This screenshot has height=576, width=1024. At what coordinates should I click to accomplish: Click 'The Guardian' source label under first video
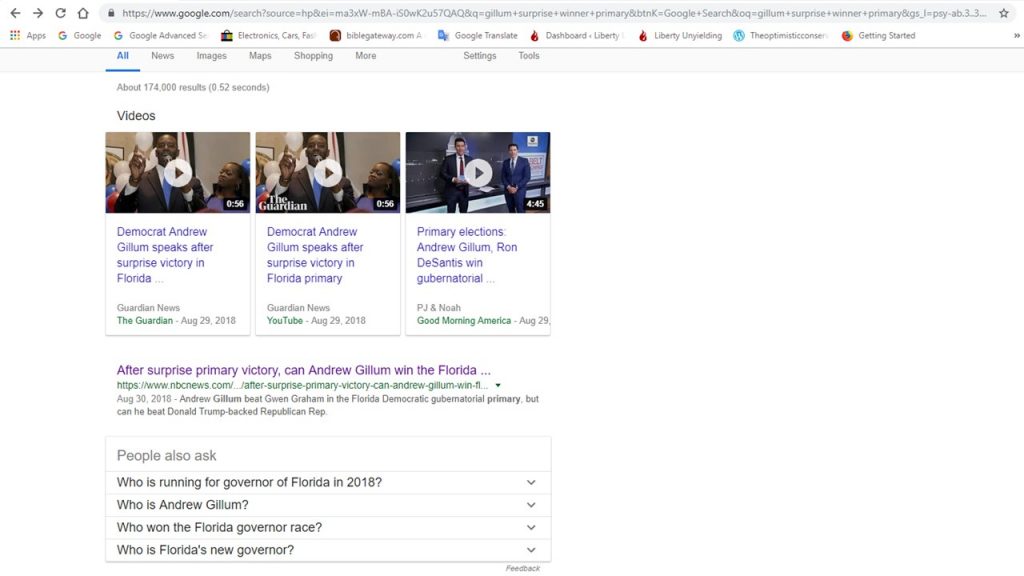[145, 321]
